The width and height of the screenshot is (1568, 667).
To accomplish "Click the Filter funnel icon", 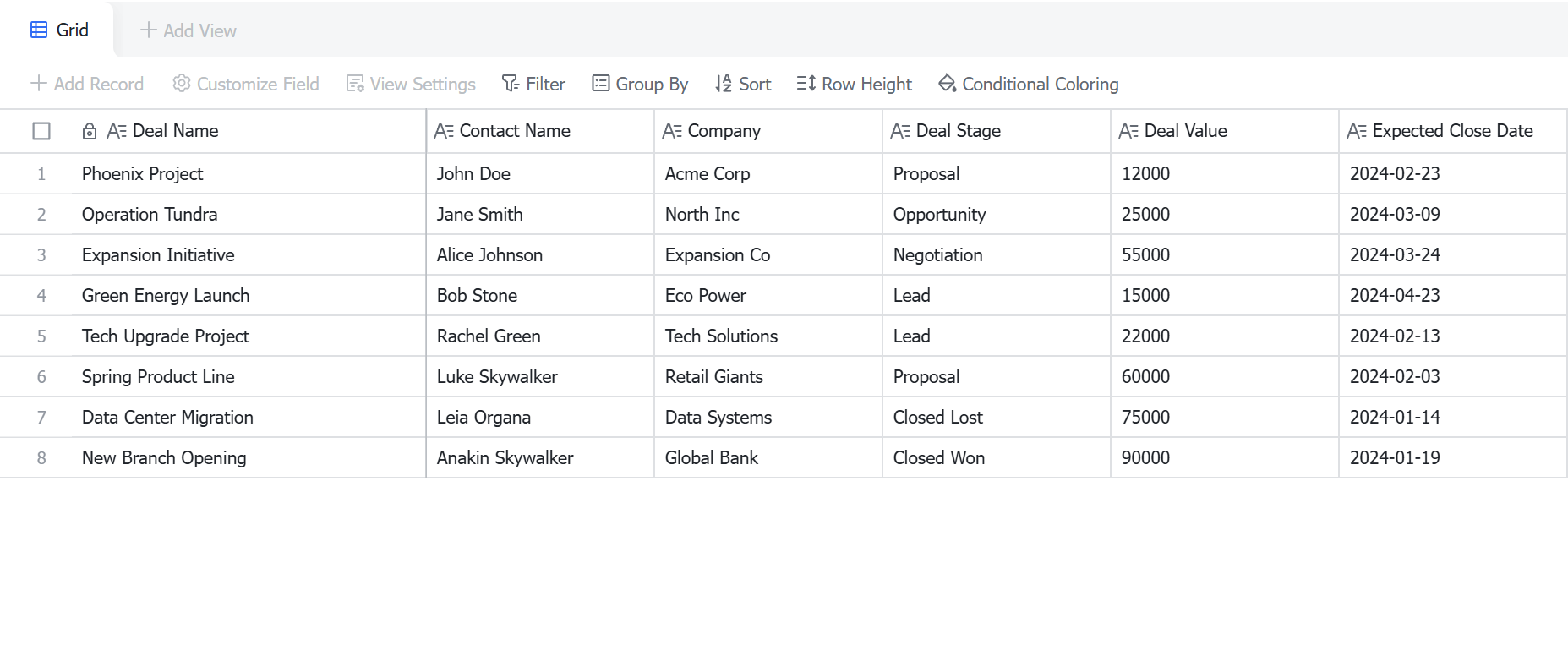I will [x=510, y=84].
